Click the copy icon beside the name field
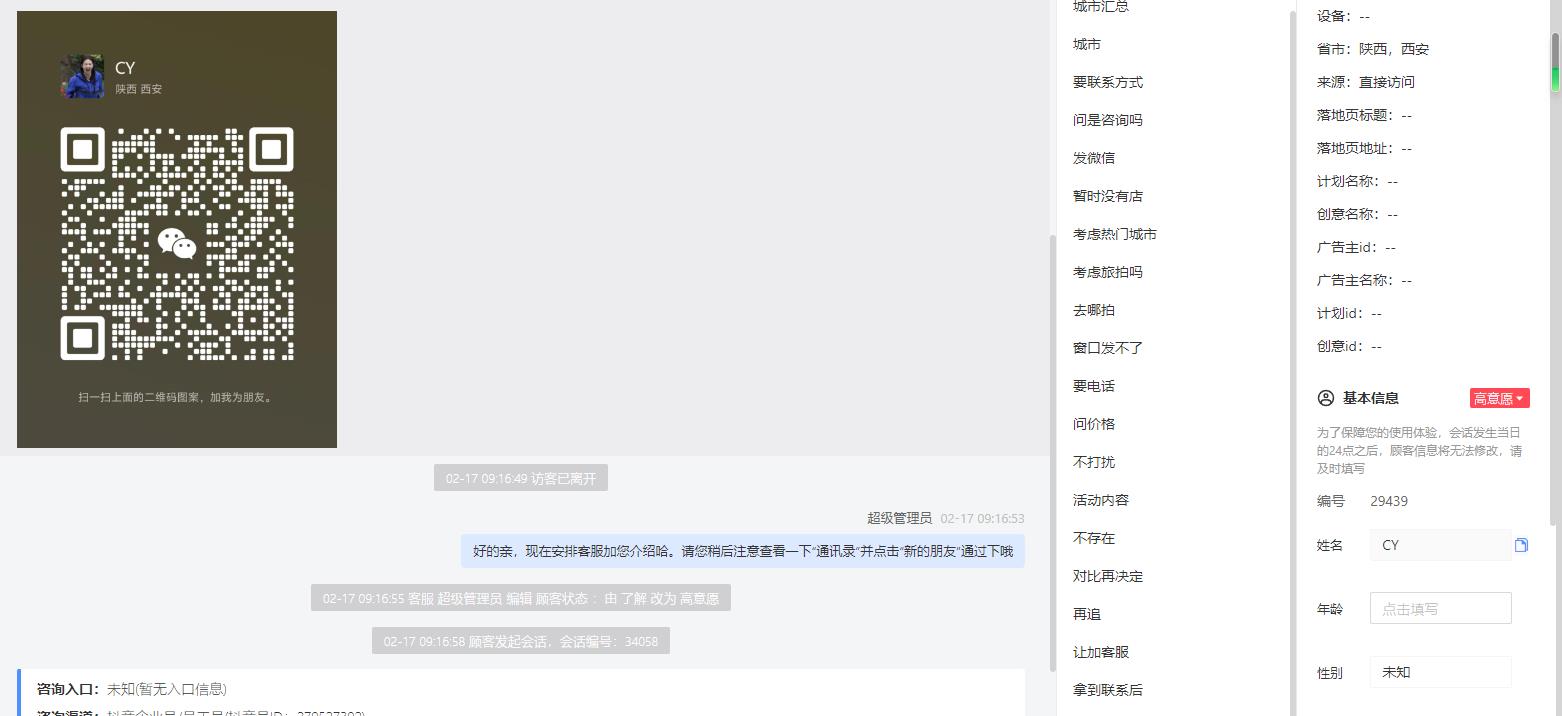The width and height of the screenshot is (1562, 716). tap(1521, 545)
